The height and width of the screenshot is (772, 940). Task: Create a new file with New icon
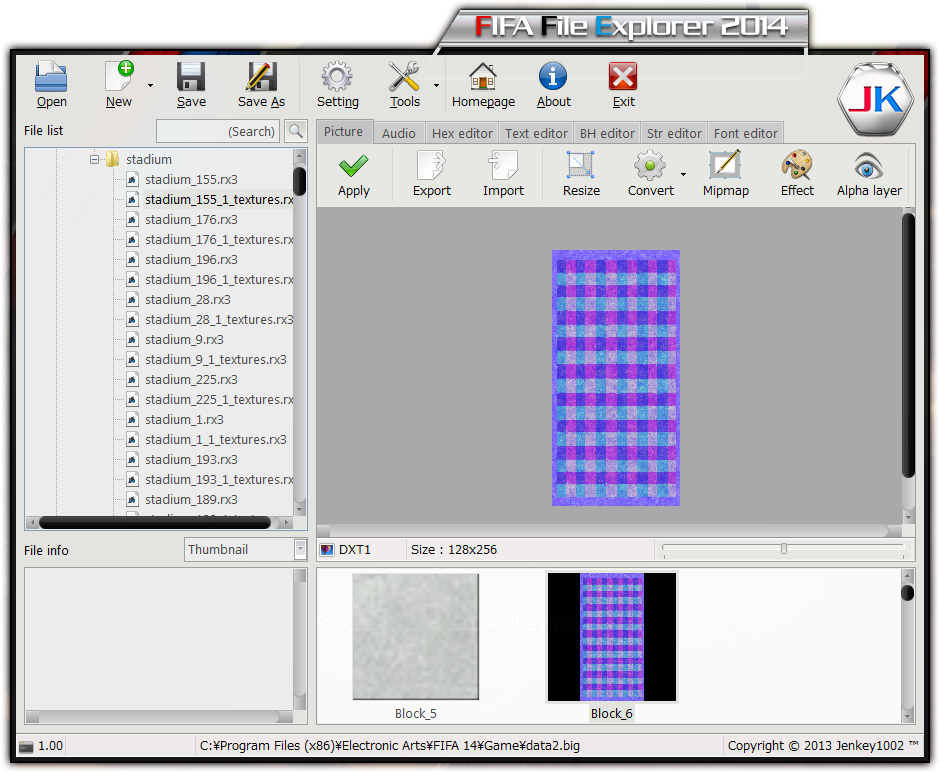point(119,77)
